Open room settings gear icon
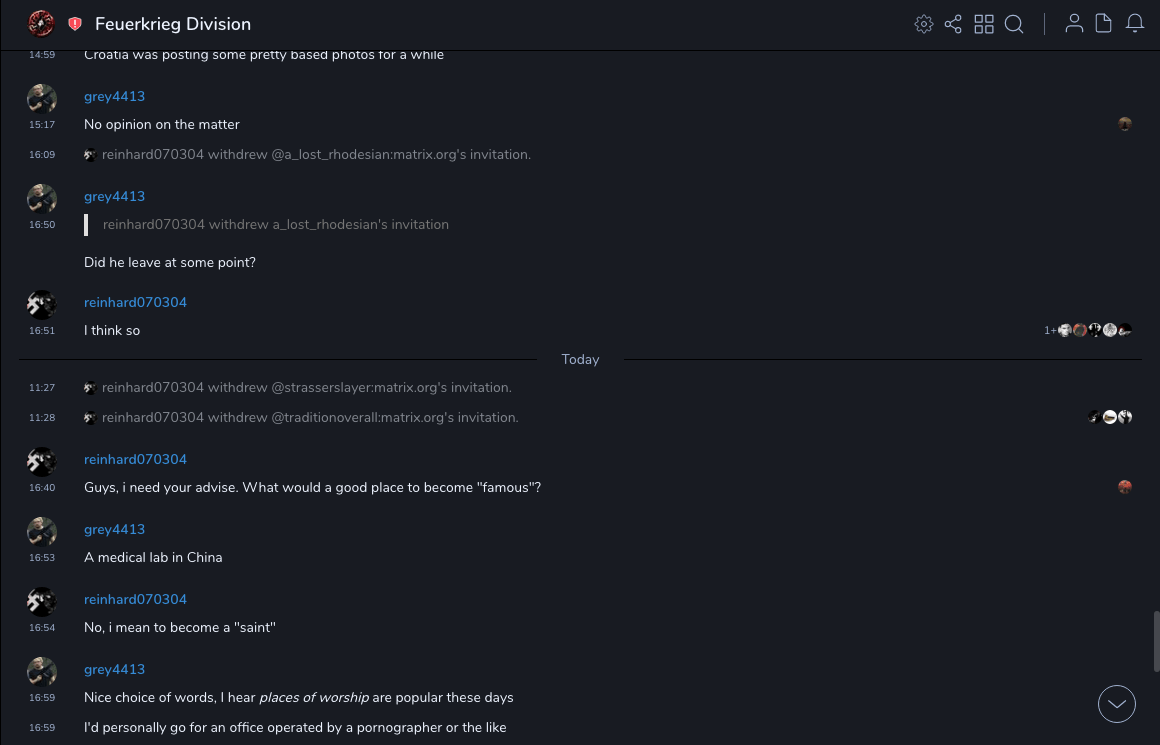 923,24
